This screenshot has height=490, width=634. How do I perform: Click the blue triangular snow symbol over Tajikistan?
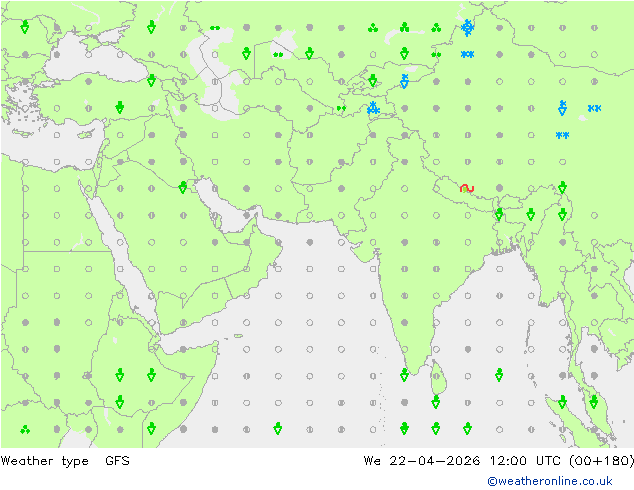373,108
